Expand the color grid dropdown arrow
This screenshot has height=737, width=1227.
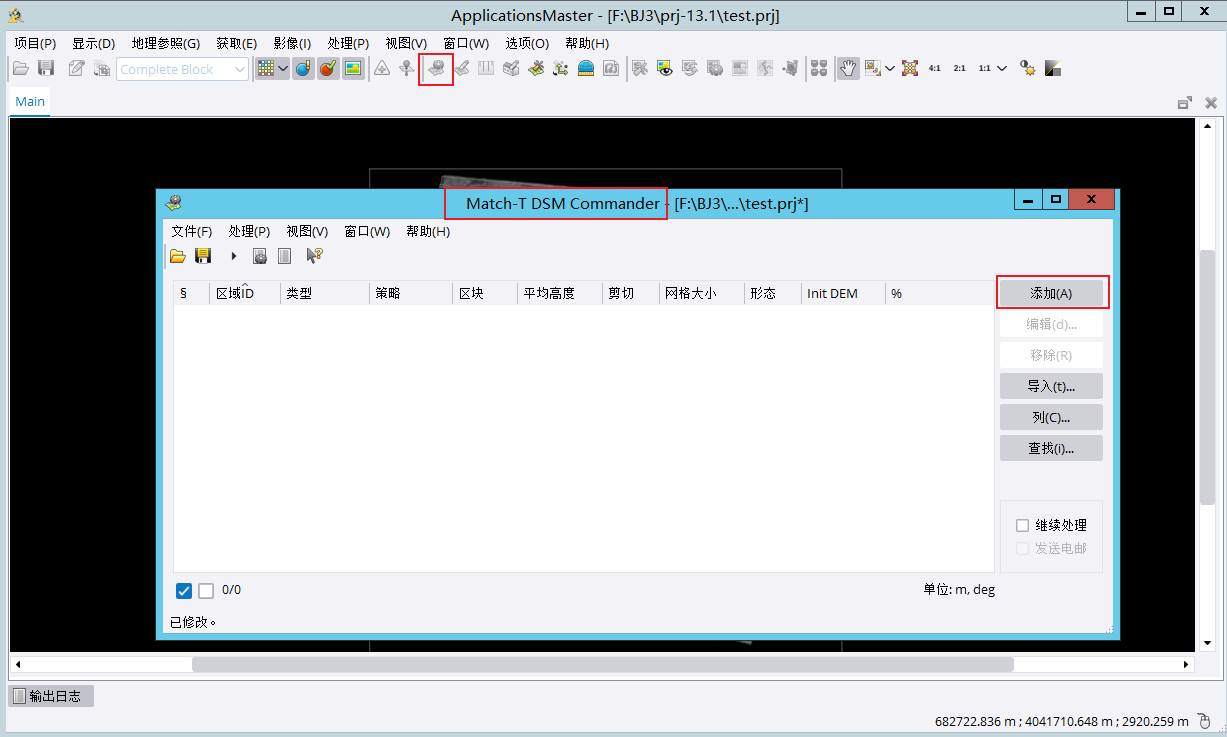tap(283, 69)
